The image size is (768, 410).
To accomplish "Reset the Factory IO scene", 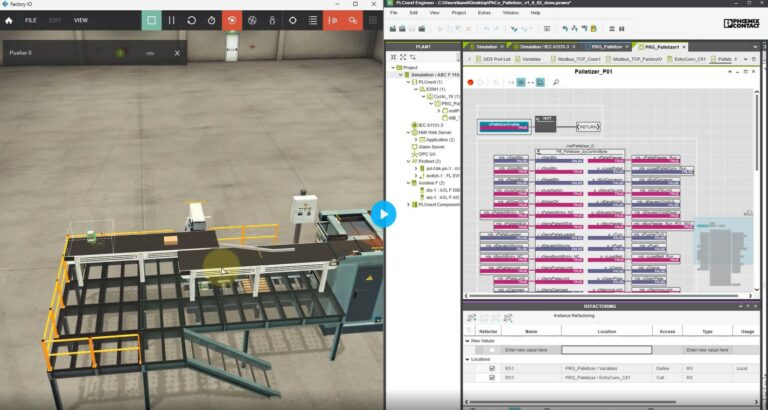I will [x=192, y=21].
